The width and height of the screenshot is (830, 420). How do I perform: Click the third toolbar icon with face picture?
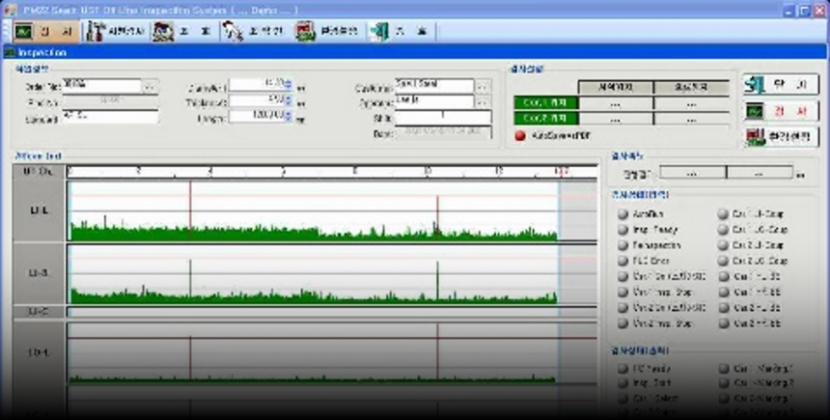(x=163, y=32)
